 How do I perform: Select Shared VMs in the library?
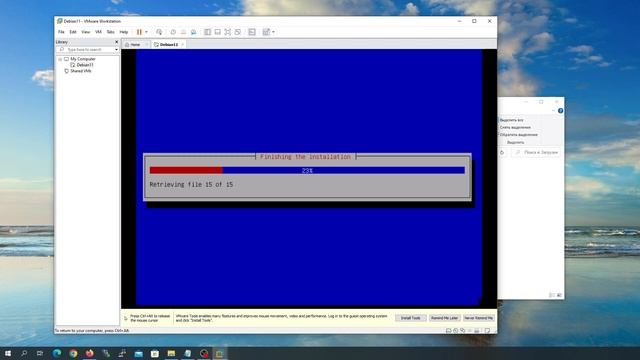tap(81, 71)
